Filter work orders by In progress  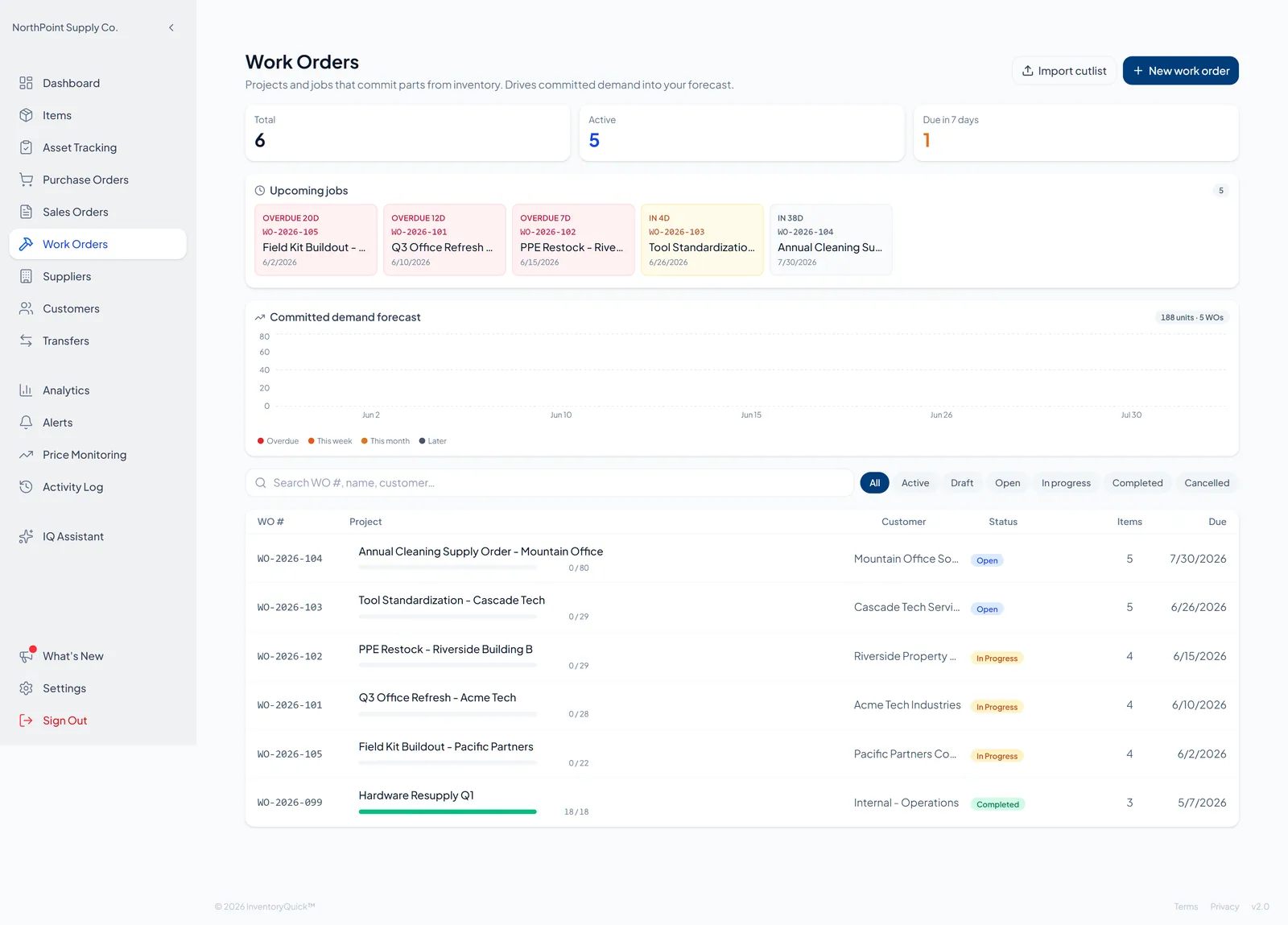point(1066,483)
